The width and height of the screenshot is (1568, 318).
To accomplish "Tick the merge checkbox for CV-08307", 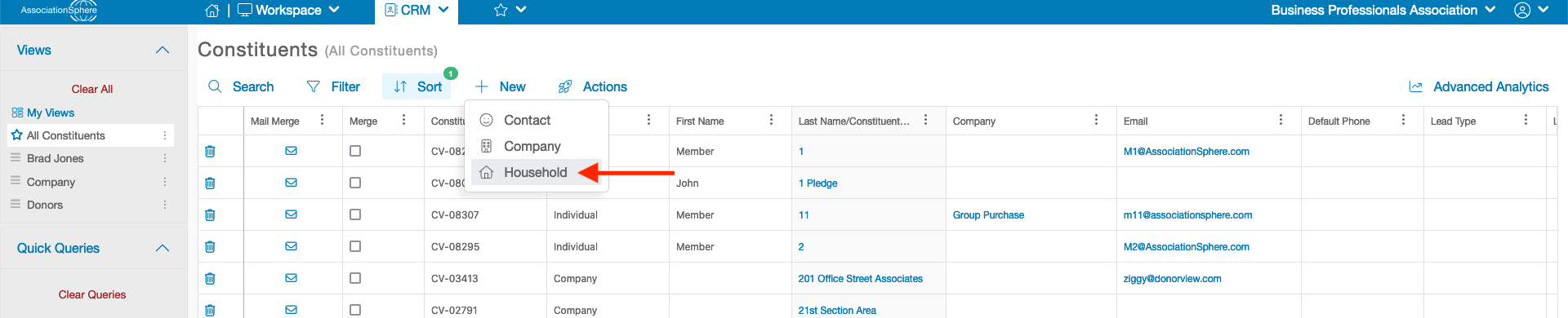I will coord(355,214).
